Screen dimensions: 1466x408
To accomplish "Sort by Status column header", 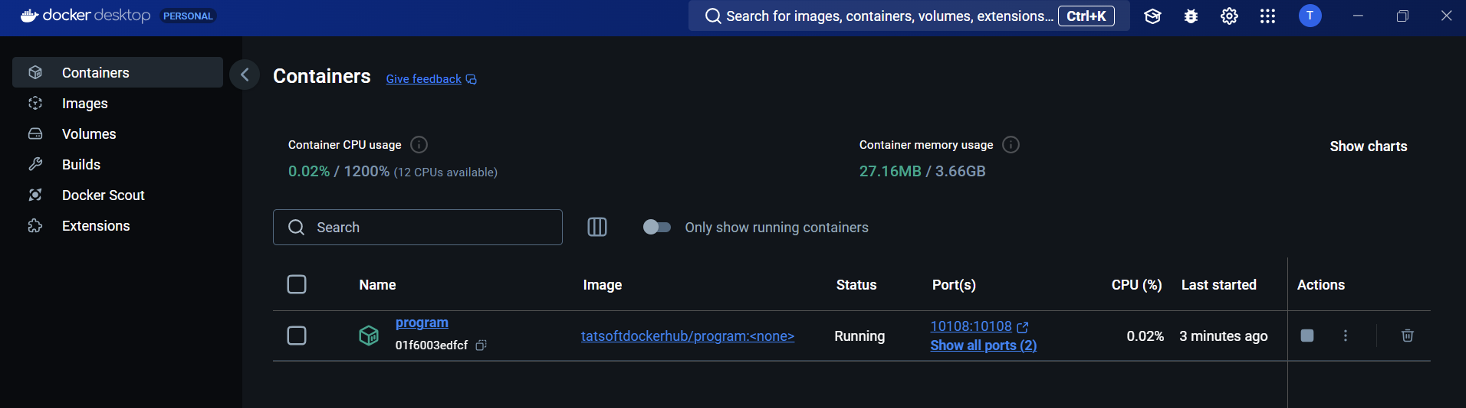I will (x=856, y=285).
